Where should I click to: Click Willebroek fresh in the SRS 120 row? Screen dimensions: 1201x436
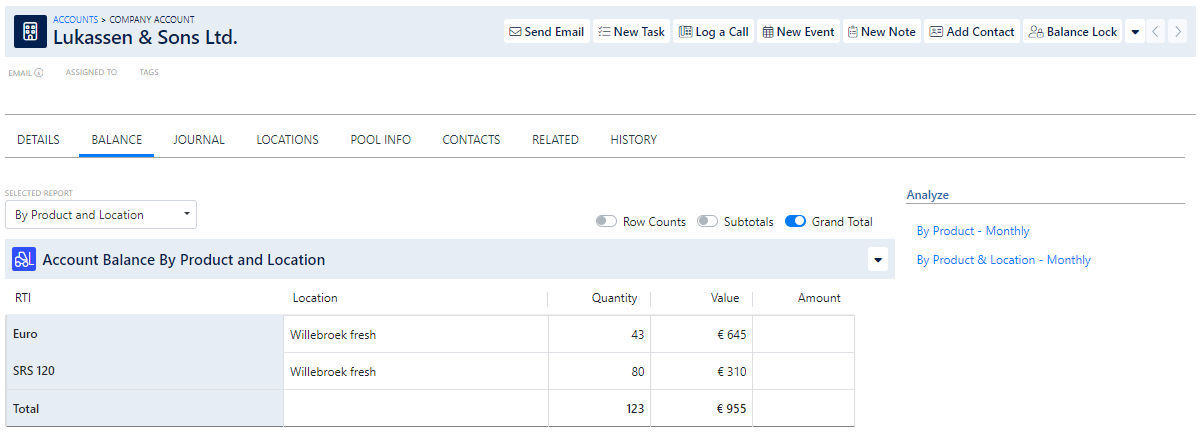pos(333,372)
